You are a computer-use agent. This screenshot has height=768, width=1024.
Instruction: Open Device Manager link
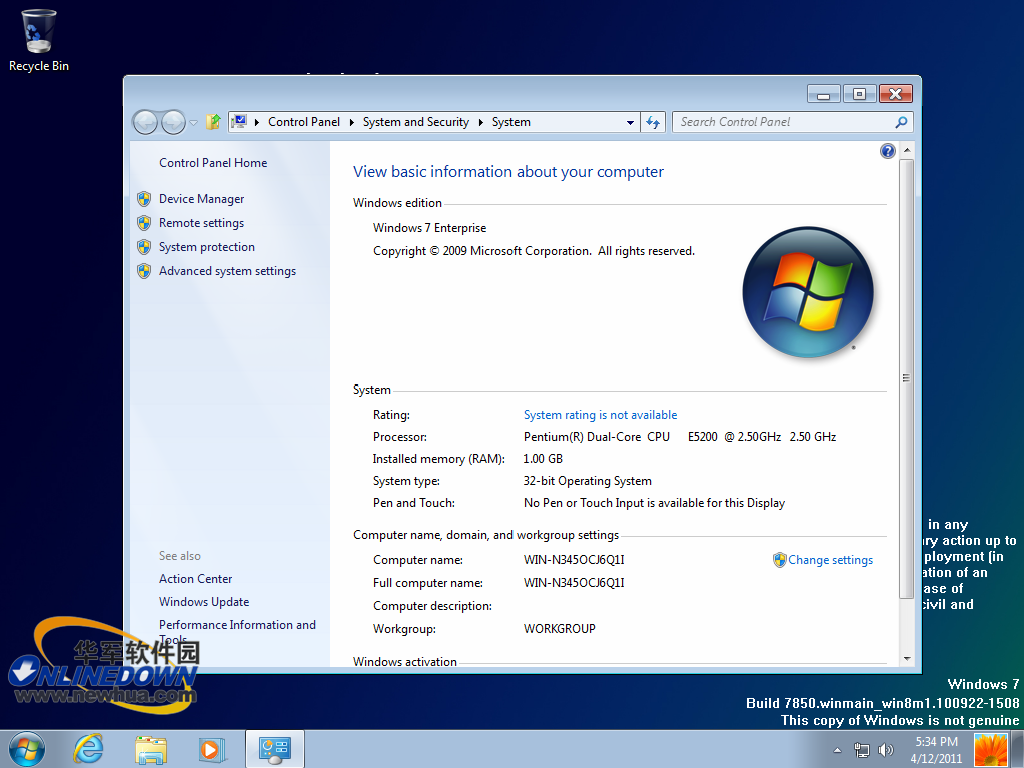point(201,199)
